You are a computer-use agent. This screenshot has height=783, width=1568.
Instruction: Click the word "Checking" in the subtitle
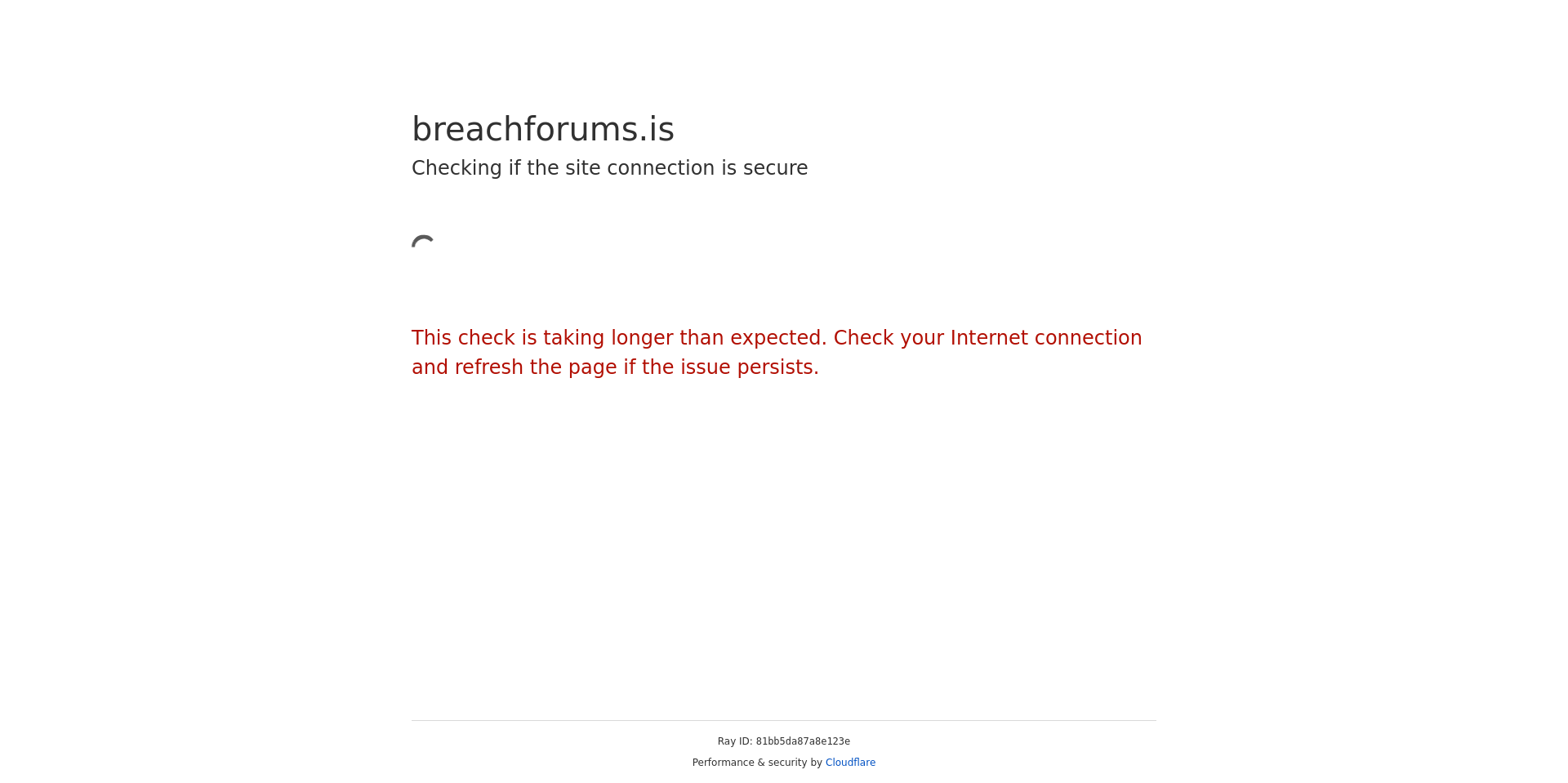(457, 168)
